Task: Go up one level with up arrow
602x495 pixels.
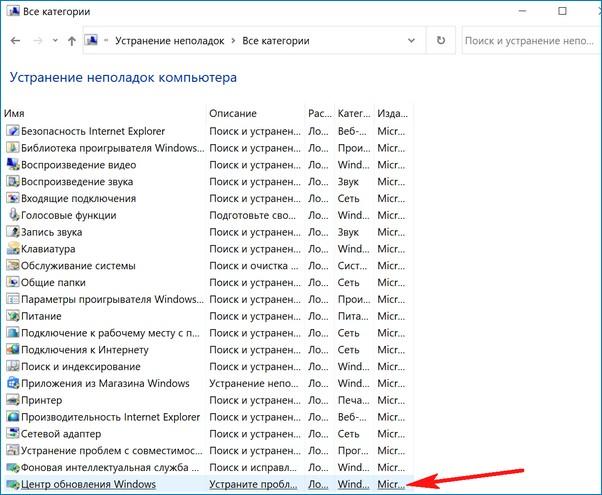Action: (x=72, y=41)
